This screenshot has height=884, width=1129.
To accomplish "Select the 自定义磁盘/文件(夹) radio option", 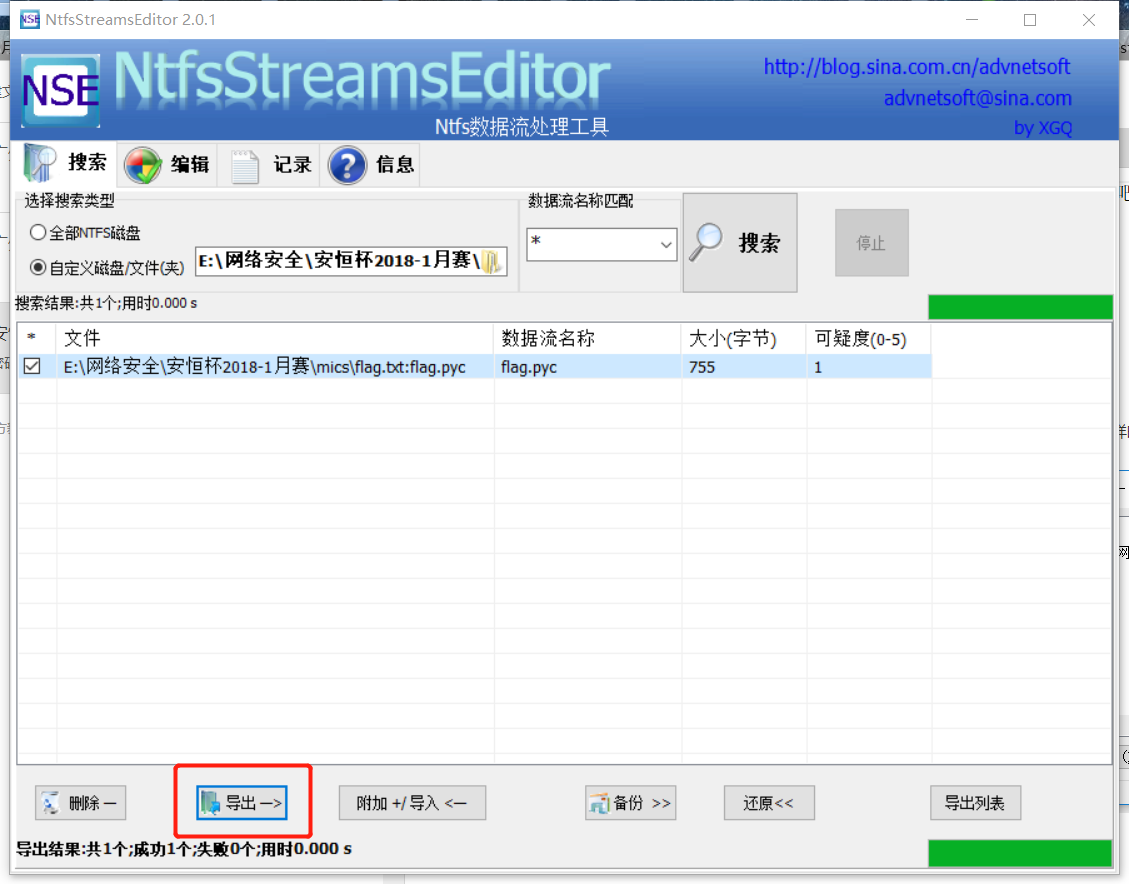I will click(37, 268).
